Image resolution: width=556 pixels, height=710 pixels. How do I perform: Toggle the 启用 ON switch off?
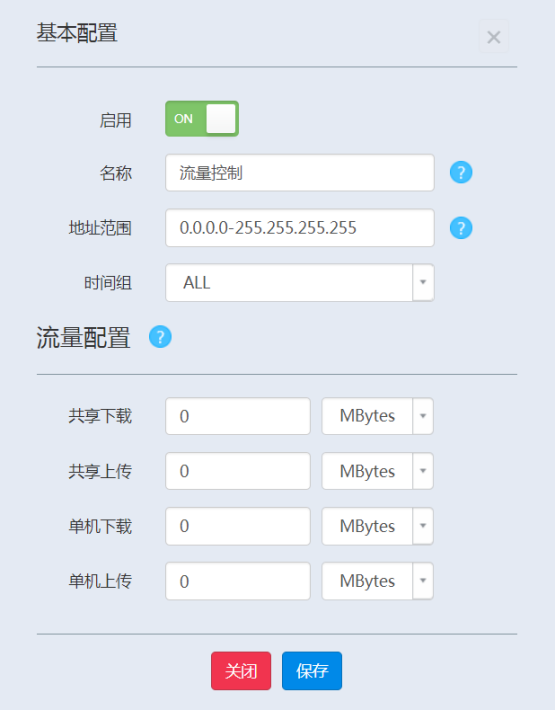[202, 119]
